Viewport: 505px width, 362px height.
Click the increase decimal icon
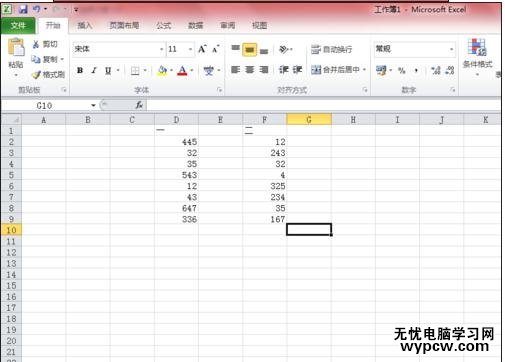tap(436, 70)
